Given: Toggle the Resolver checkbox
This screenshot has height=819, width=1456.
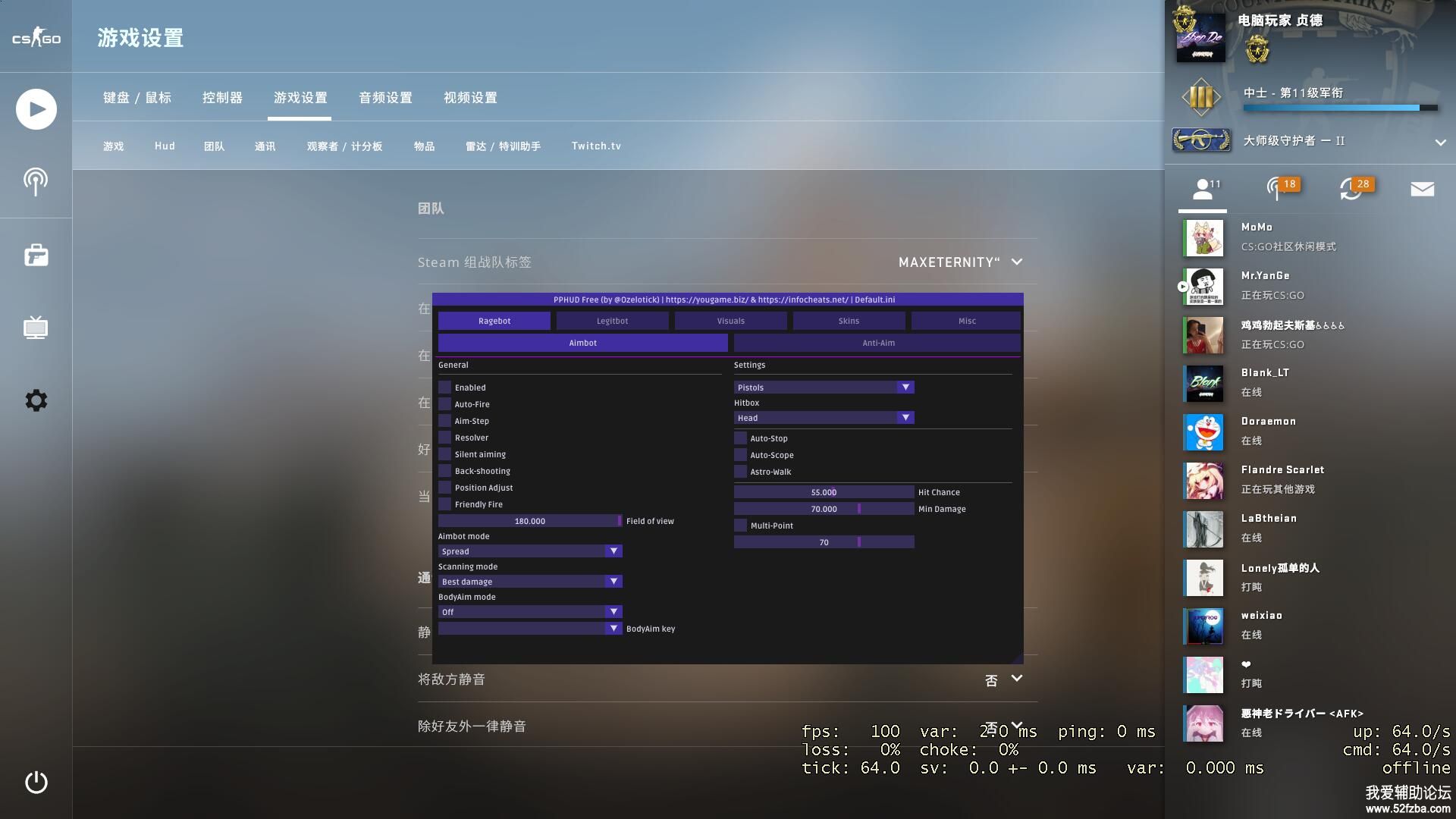Looking at the screenshot, I should 445,438.
